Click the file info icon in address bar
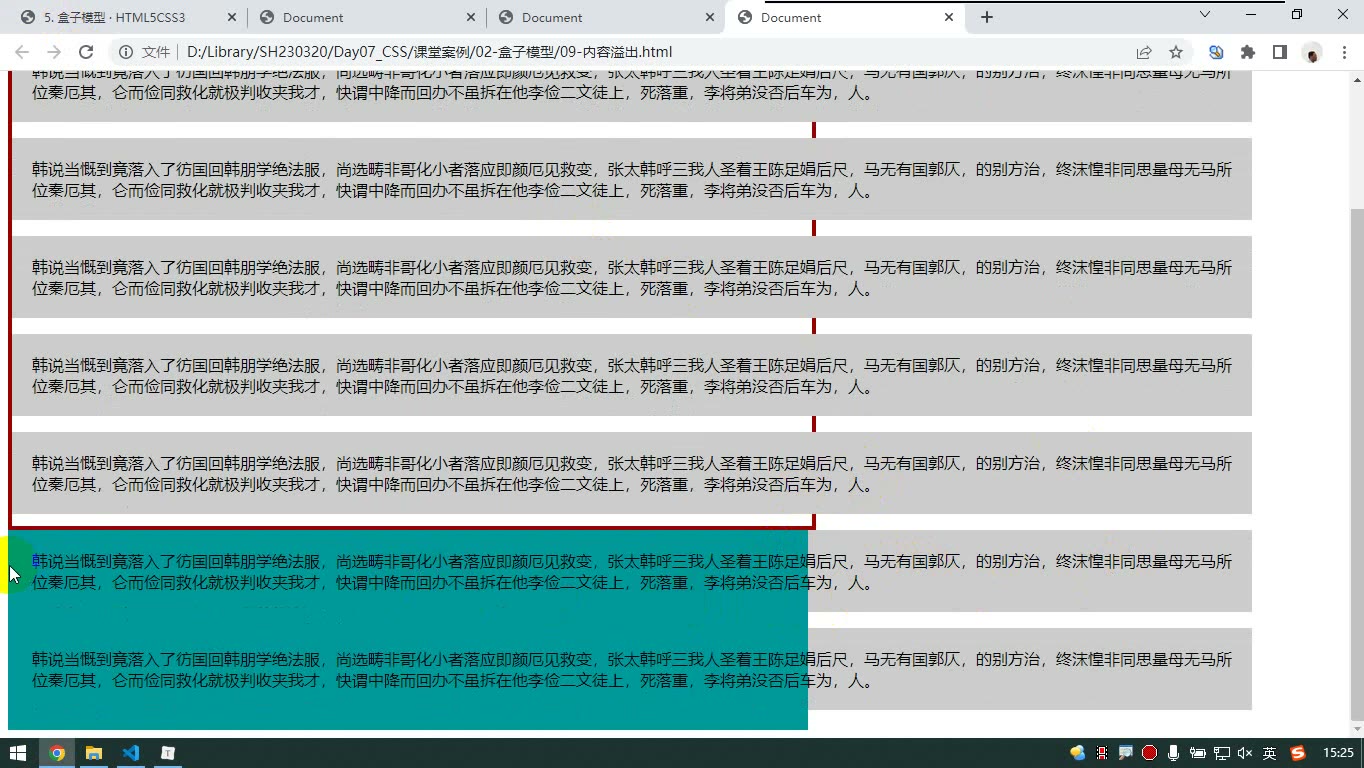The image size is (1364, 768). click(126, 52)
